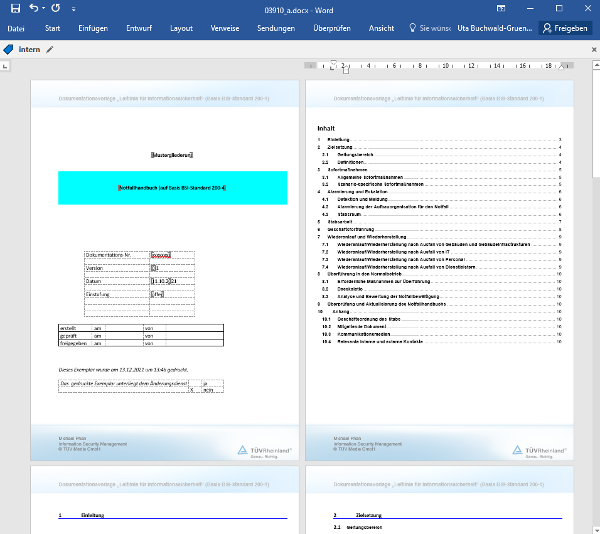The image size is (600, 534).
Task: Undo the last action
Action: [33, 8]
